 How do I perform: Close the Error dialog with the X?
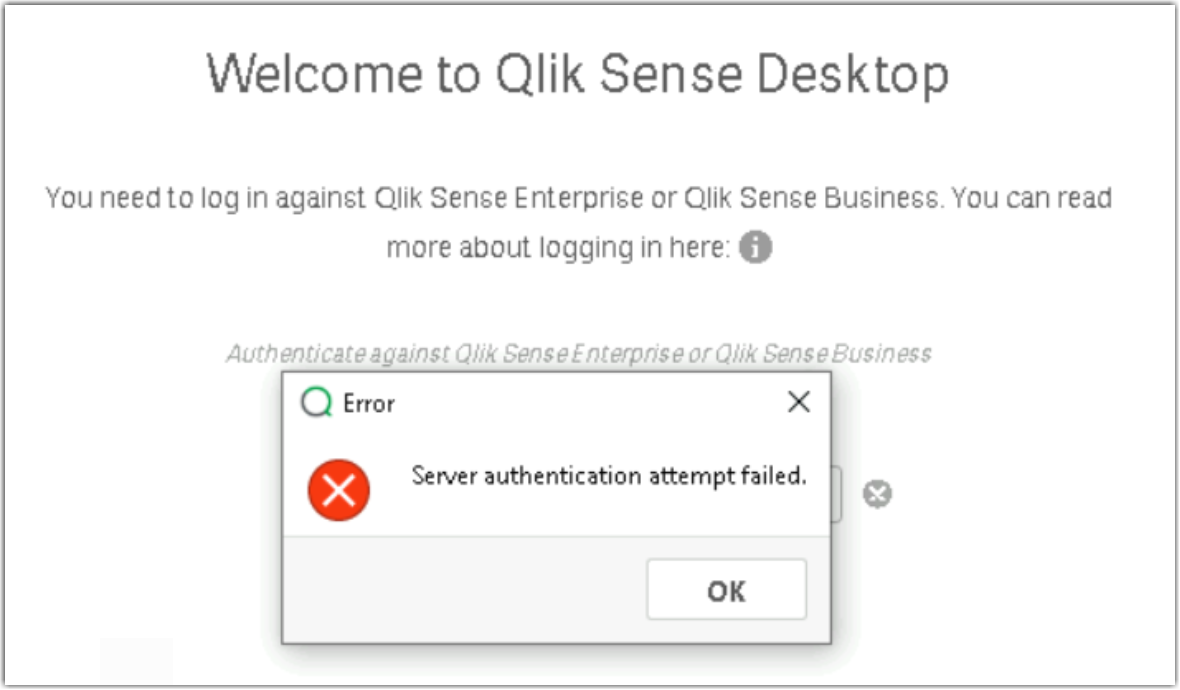click(x=799, y=402)
